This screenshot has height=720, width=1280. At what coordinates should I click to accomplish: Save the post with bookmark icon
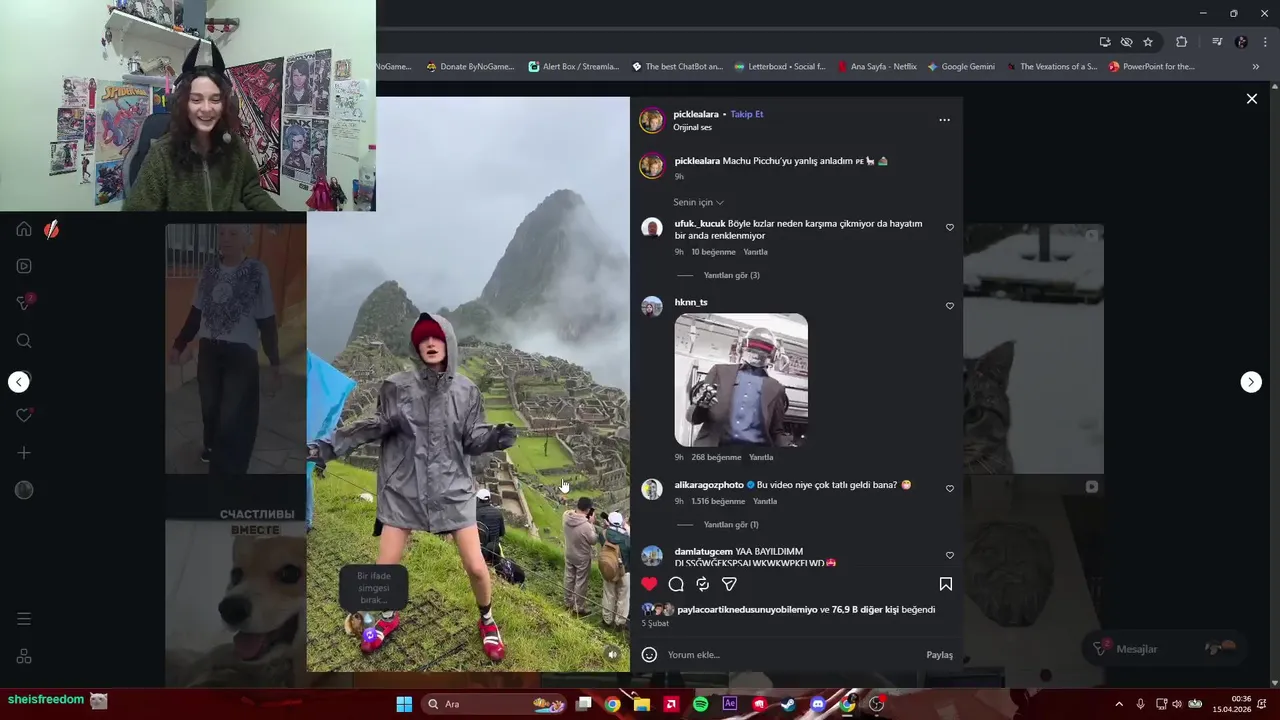coord(945,584)
